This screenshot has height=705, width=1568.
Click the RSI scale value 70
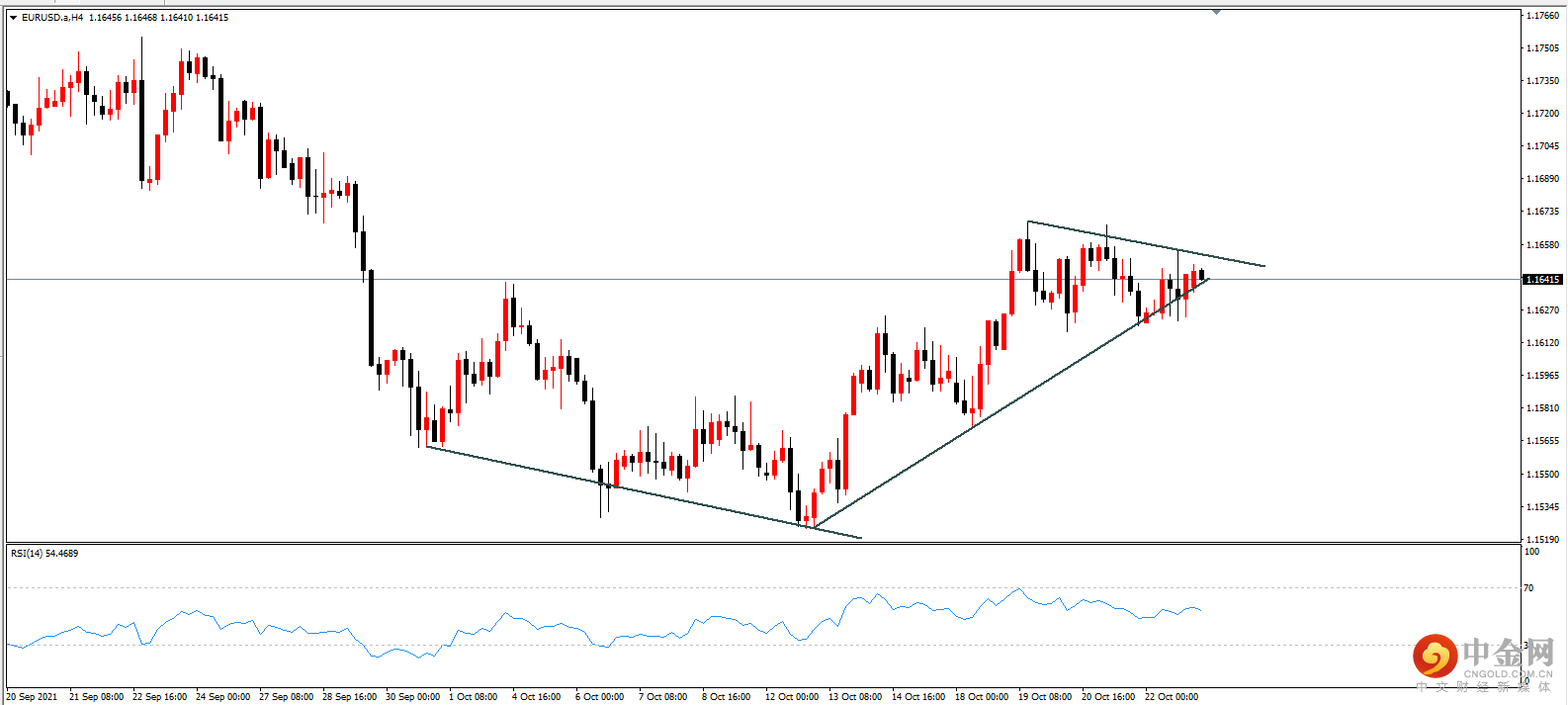(1529, 587)
